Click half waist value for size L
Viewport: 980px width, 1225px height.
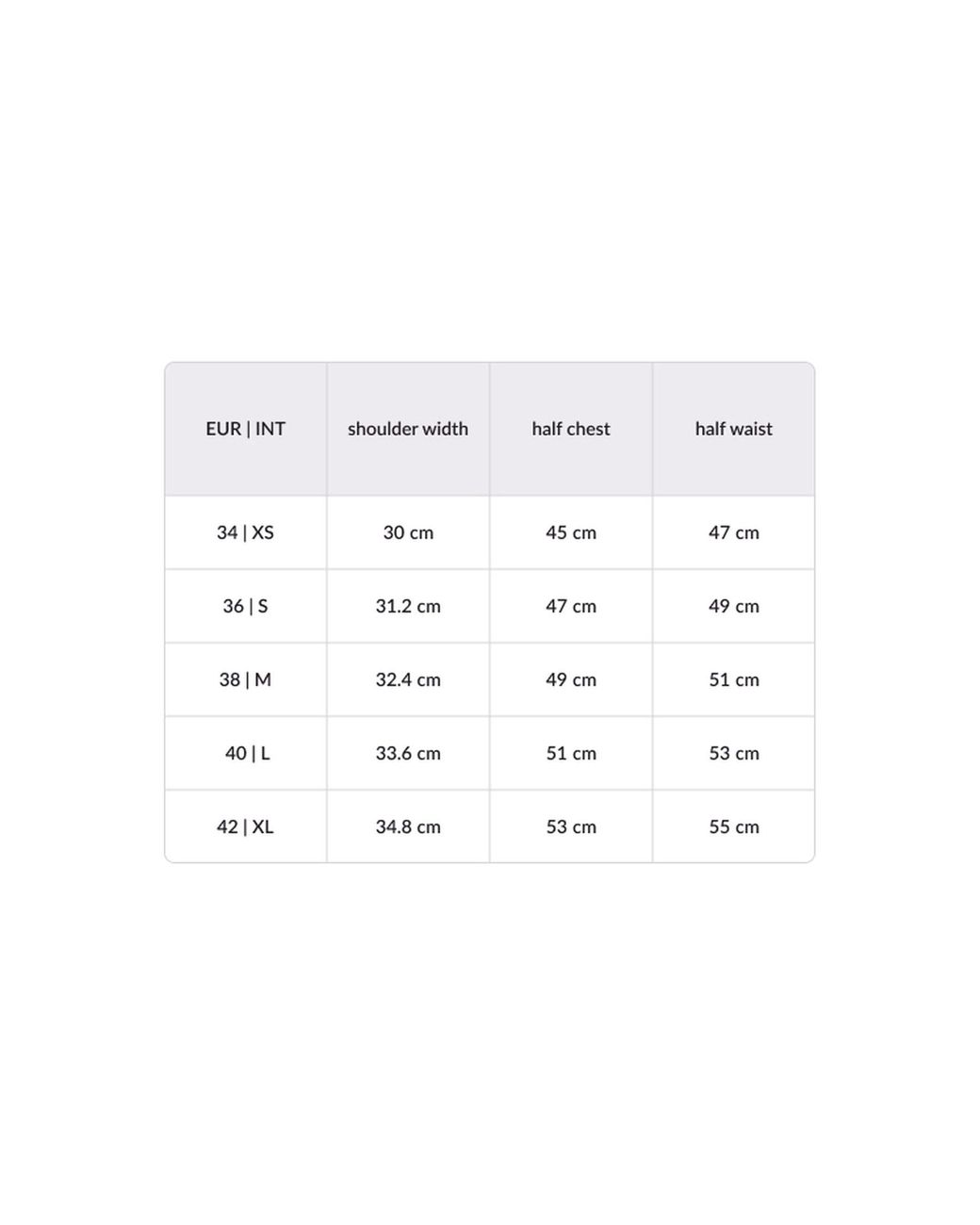point(734,753)
